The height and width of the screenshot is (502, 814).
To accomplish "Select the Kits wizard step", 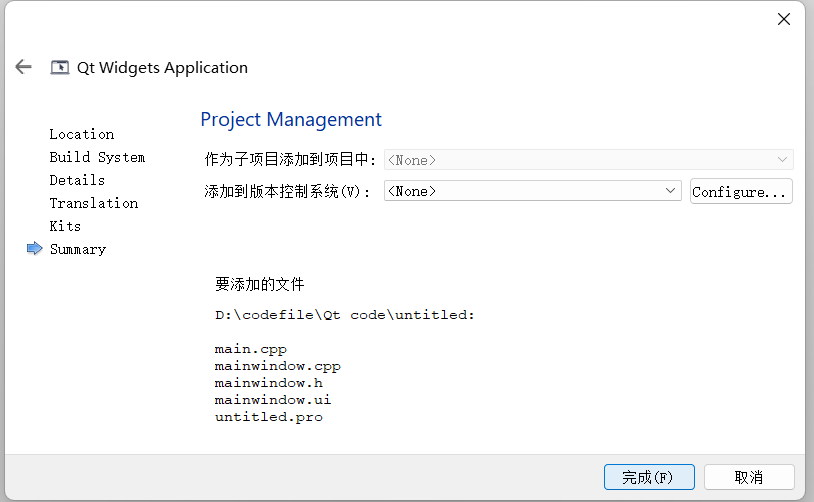I will point(65,226).
